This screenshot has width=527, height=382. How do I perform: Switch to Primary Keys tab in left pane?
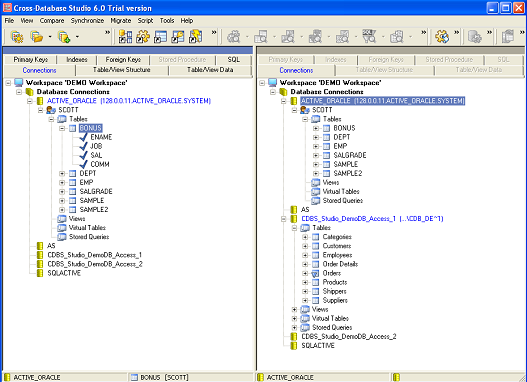click(31, 59)
